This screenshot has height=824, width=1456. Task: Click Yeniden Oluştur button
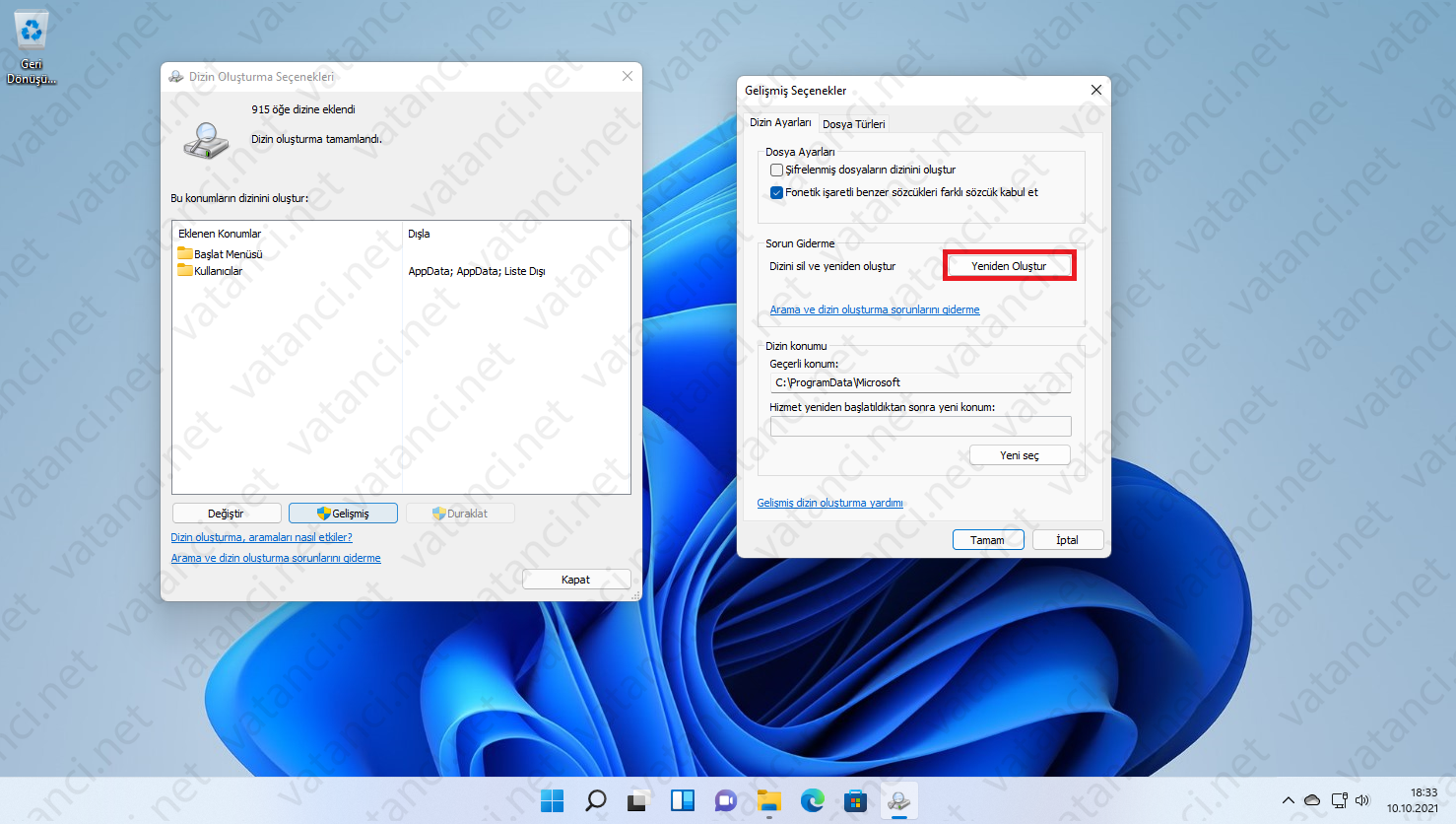pos(1009,266)
